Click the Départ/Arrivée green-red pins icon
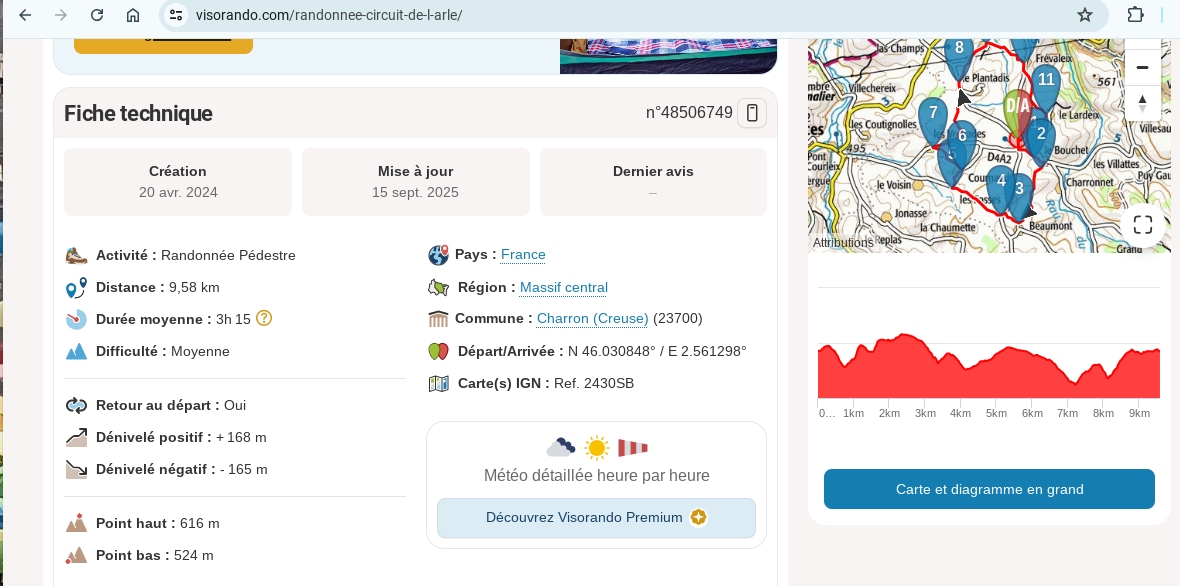1180x586 pixels. (439, 351)
